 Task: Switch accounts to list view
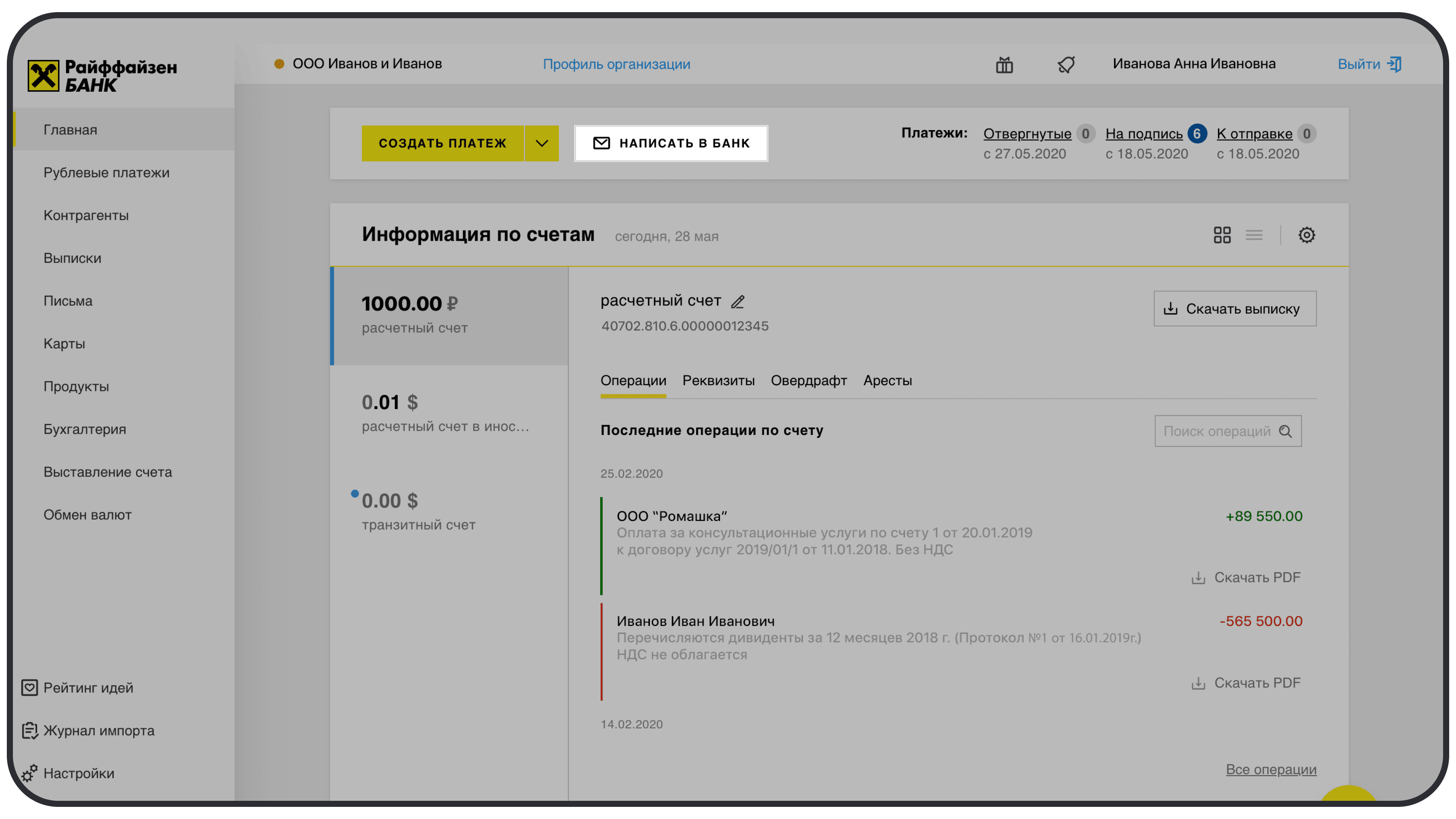pos(1254,235)
